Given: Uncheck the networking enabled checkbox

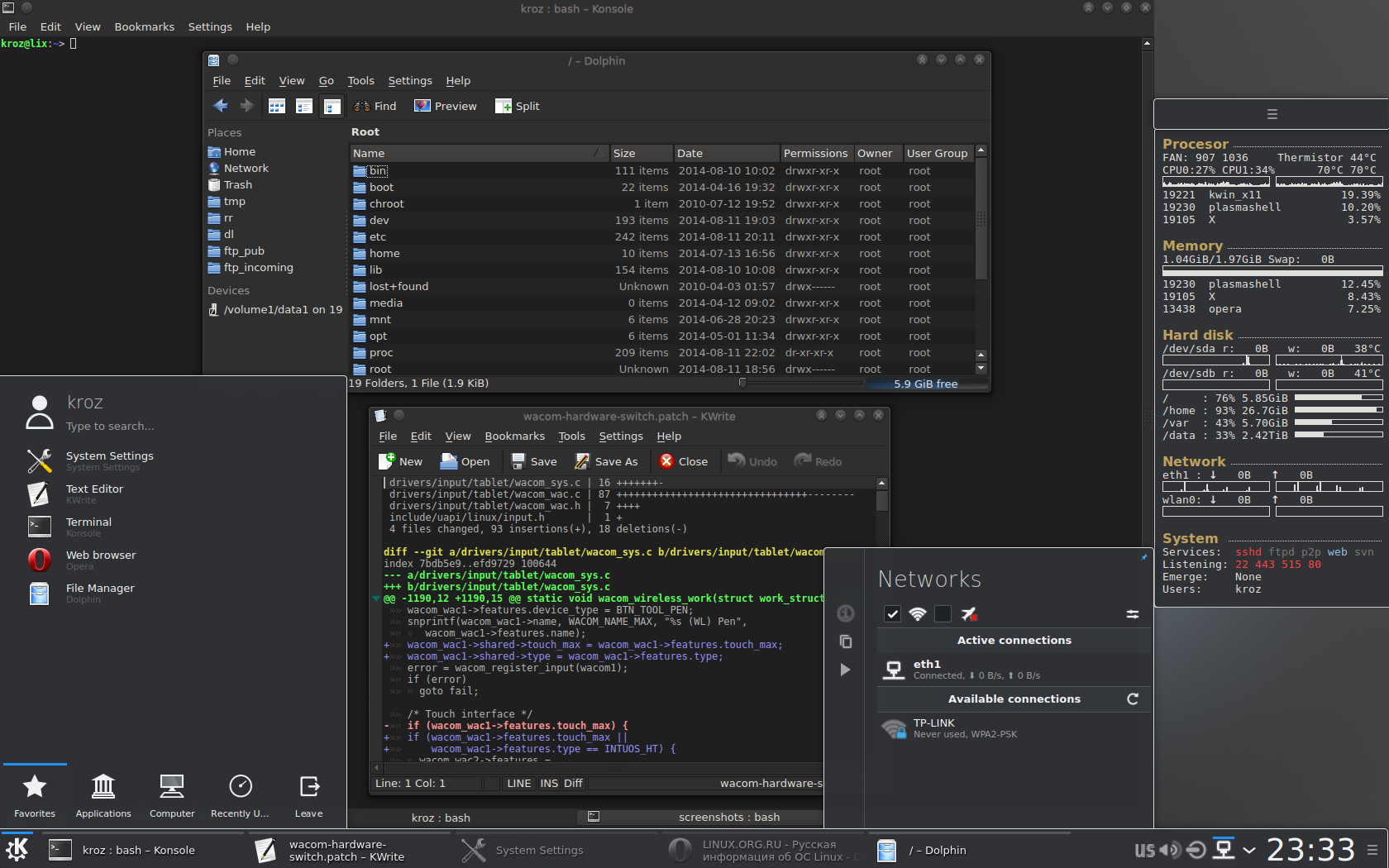Looking at the screenshot, I should point(892,614).
